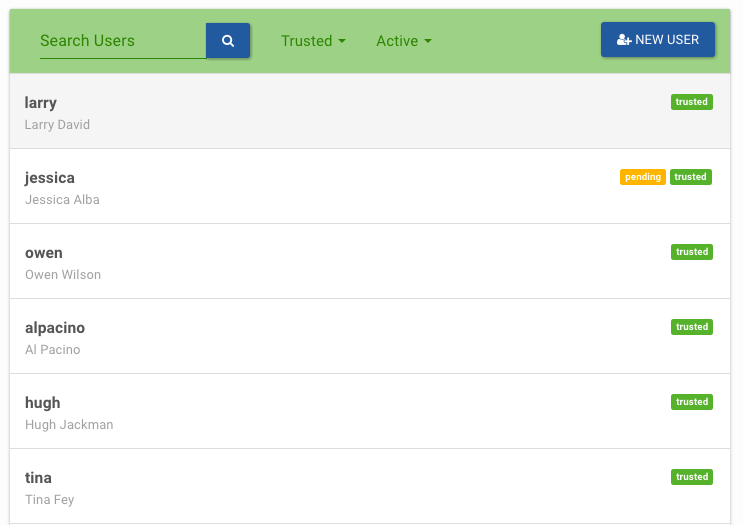The height and width of the screenshot is (525, 743).
Task: Click the NEW USER button
Action: 658,40
